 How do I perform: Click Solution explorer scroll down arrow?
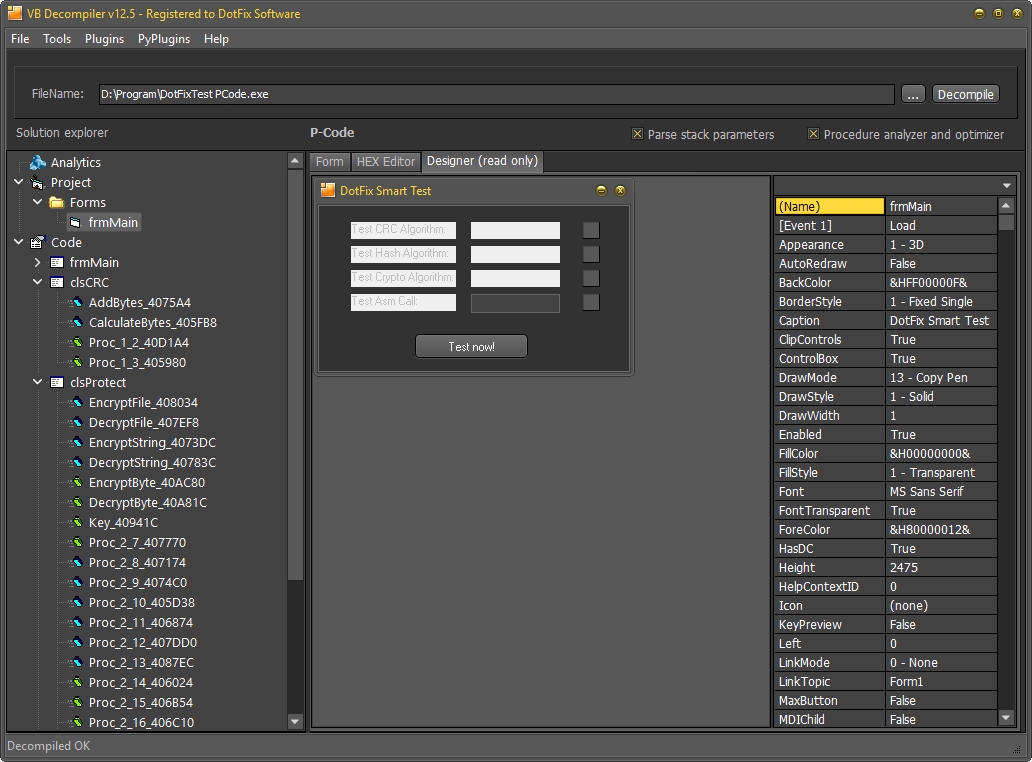click(x=295, y=721)
